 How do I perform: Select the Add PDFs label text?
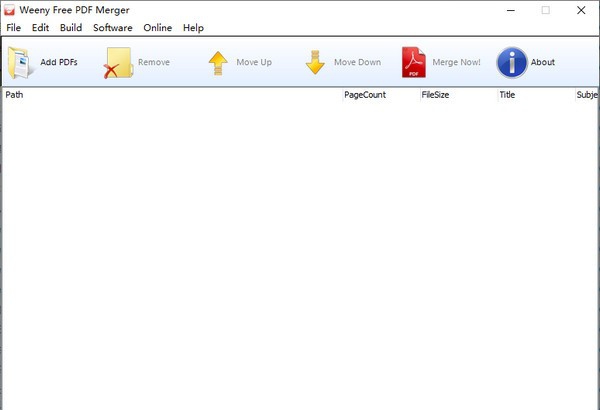tap(59, 62)
